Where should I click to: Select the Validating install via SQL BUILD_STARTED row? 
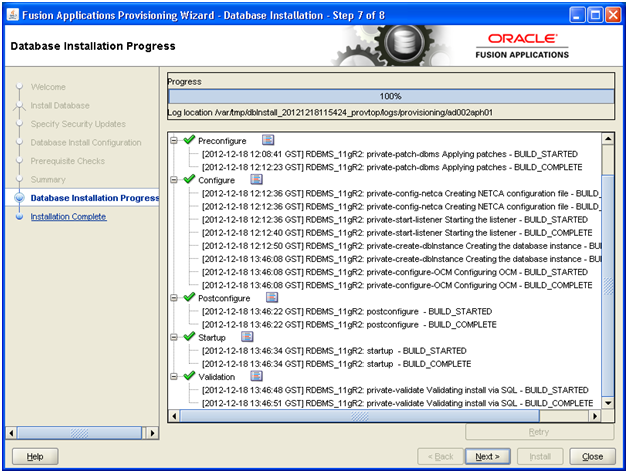[x=395, y=390]
